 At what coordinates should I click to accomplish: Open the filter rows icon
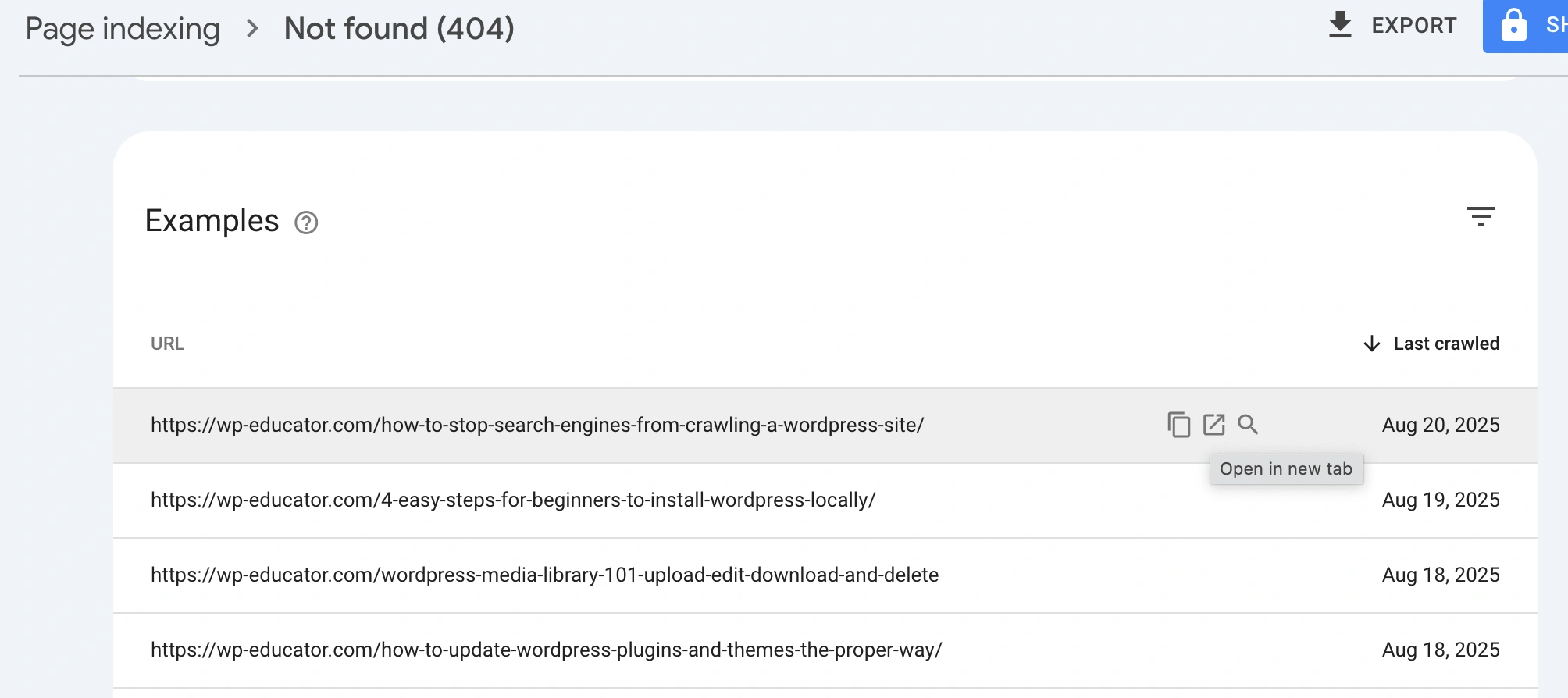[x=1481, y=216]
